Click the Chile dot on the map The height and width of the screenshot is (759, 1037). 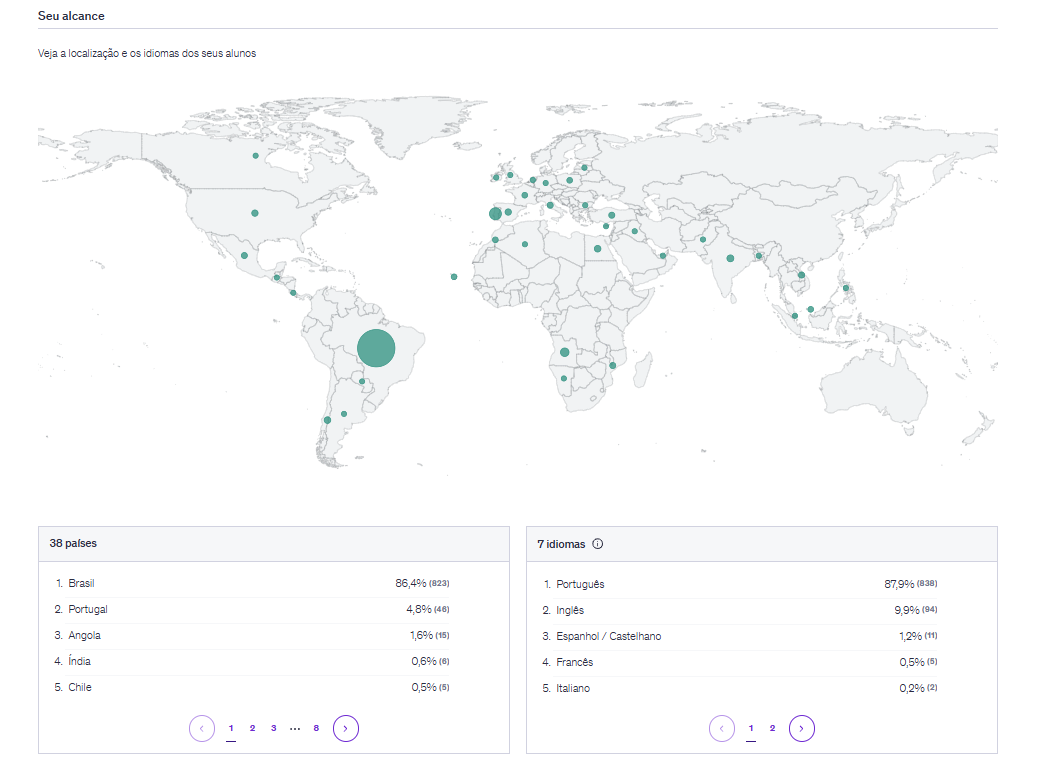327,420
